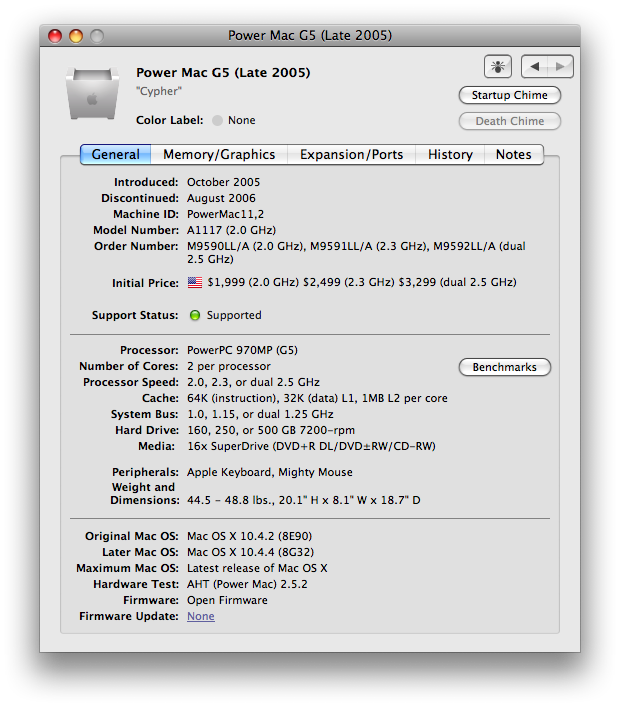Open the Firmware Update None link
The image size is (620, 707).
click(201, 616)
